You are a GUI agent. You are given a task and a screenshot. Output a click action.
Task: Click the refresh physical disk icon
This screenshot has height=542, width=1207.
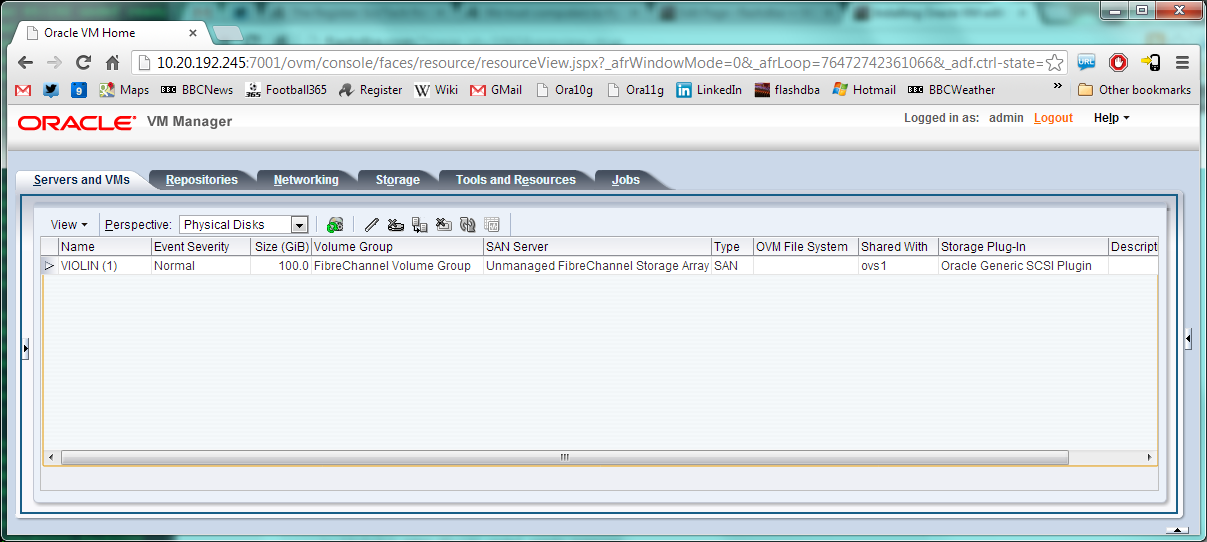pyautogui.click(x=467, y=225)
